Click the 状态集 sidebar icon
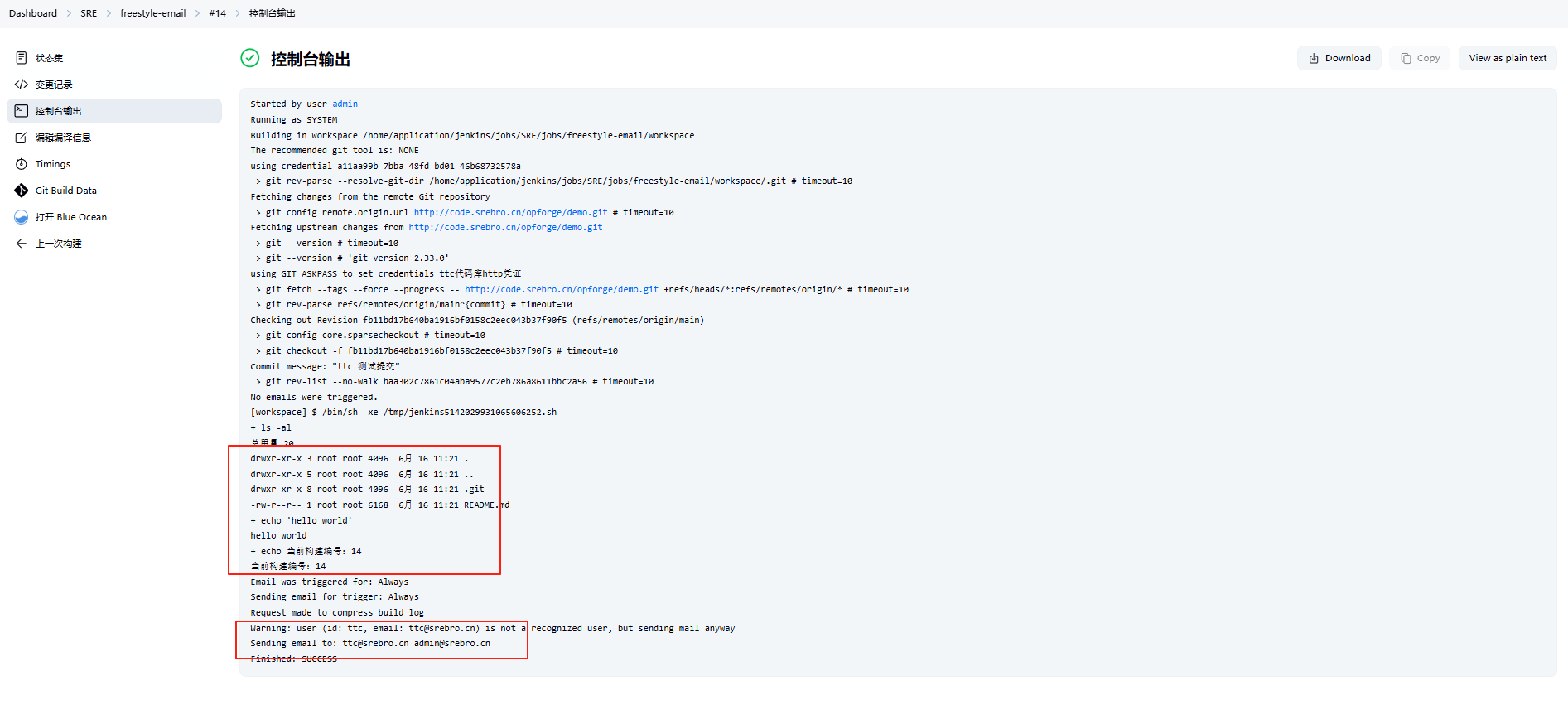1568x710 pixels. point(22,58)
